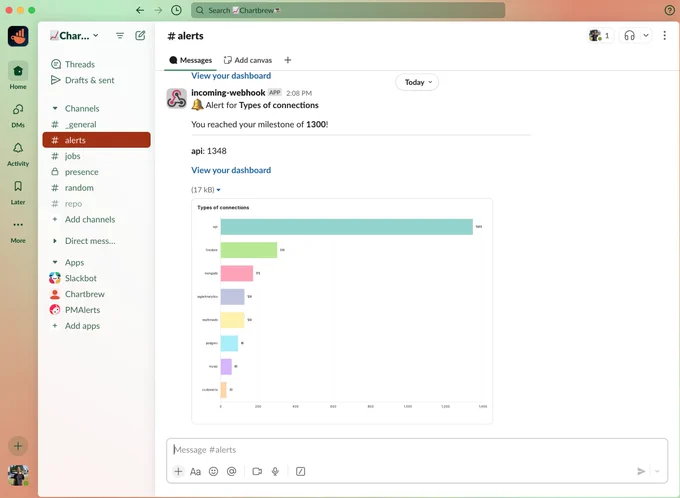This screenshot has height=498, width=680.
Task: Click the attach plus button in composer
Action: (x=178, y=471)
